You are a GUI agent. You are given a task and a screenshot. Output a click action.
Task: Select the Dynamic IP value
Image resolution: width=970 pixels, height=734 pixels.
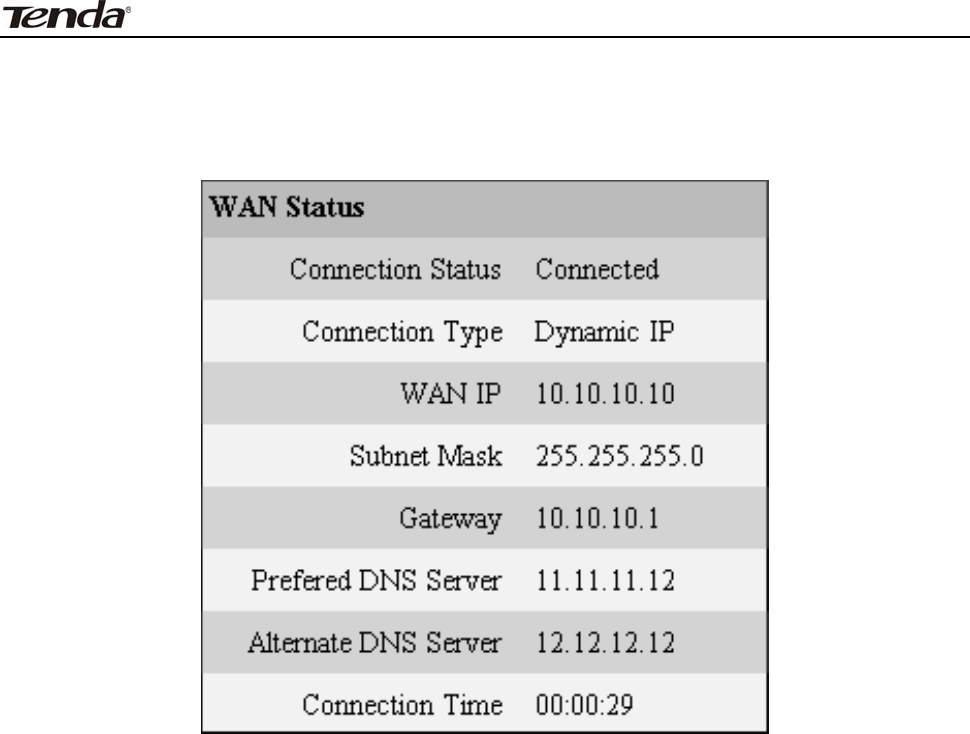(x=604, y=332)
